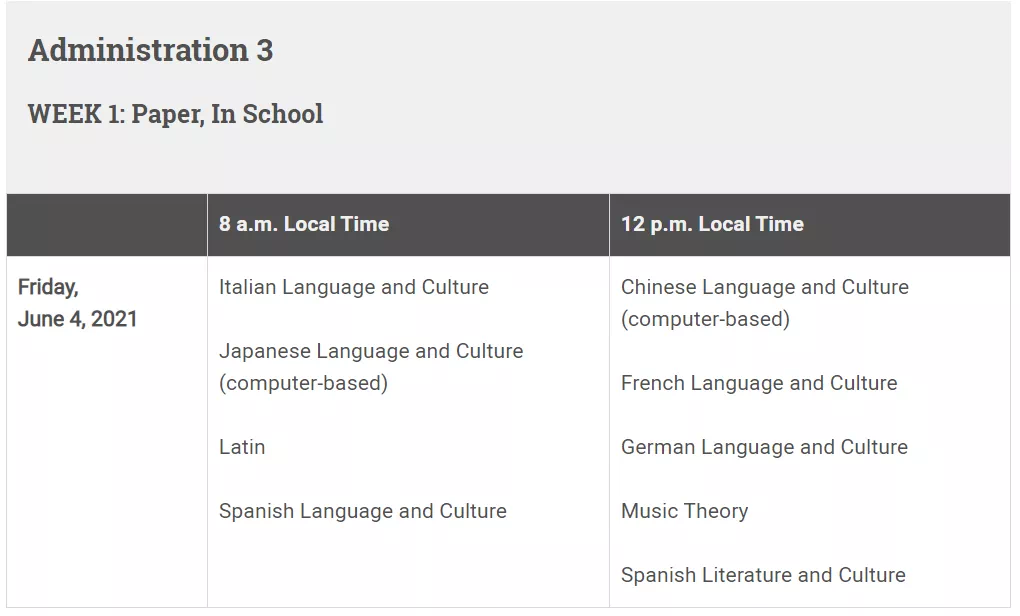Click the 8 a.m. Local Time column header
Screen dimensions: 1020x616
click(x=304, y=224)
